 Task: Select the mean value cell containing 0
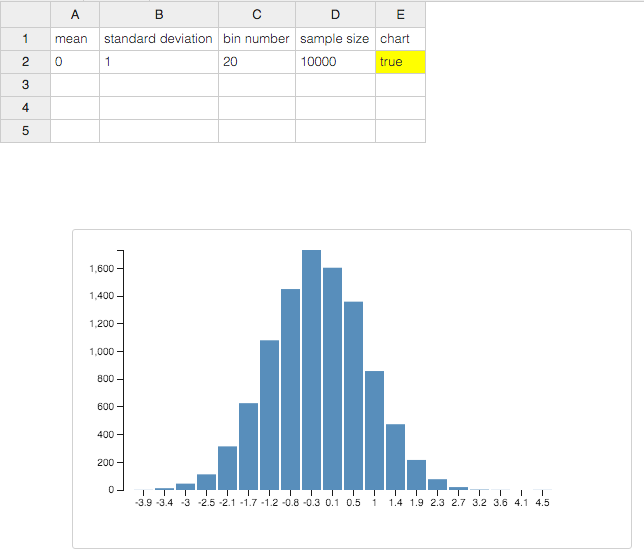(75, 62)
